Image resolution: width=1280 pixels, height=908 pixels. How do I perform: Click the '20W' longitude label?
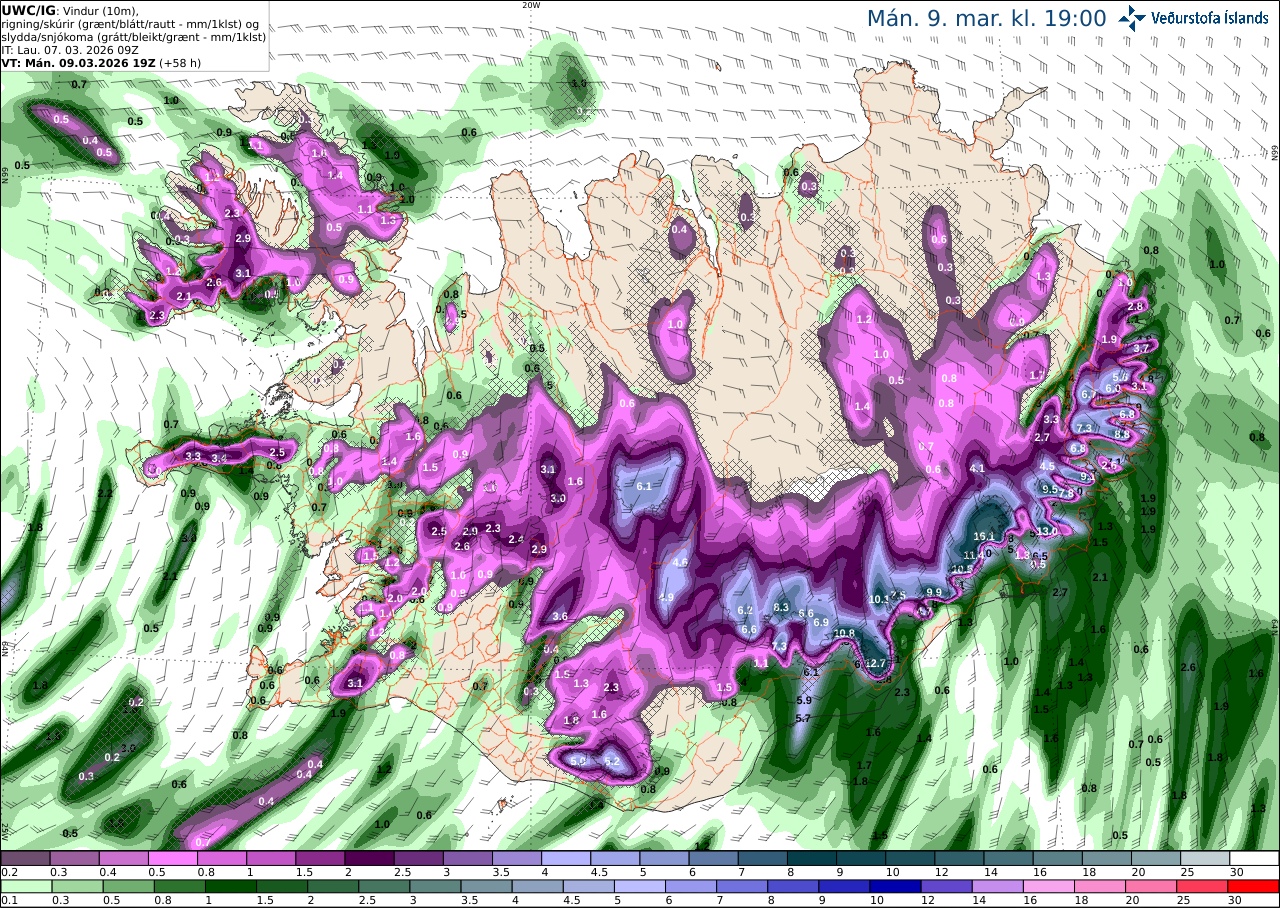point(531,5)
